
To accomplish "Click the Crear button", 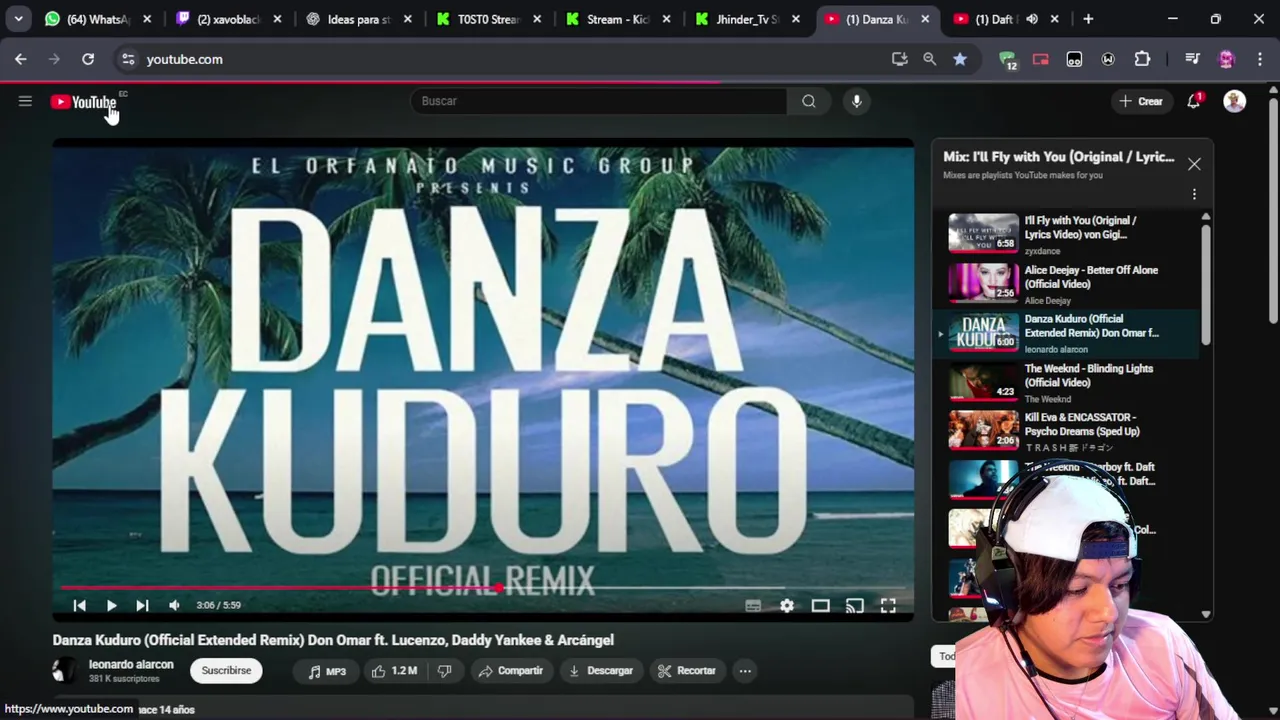I will point(1141,101).
